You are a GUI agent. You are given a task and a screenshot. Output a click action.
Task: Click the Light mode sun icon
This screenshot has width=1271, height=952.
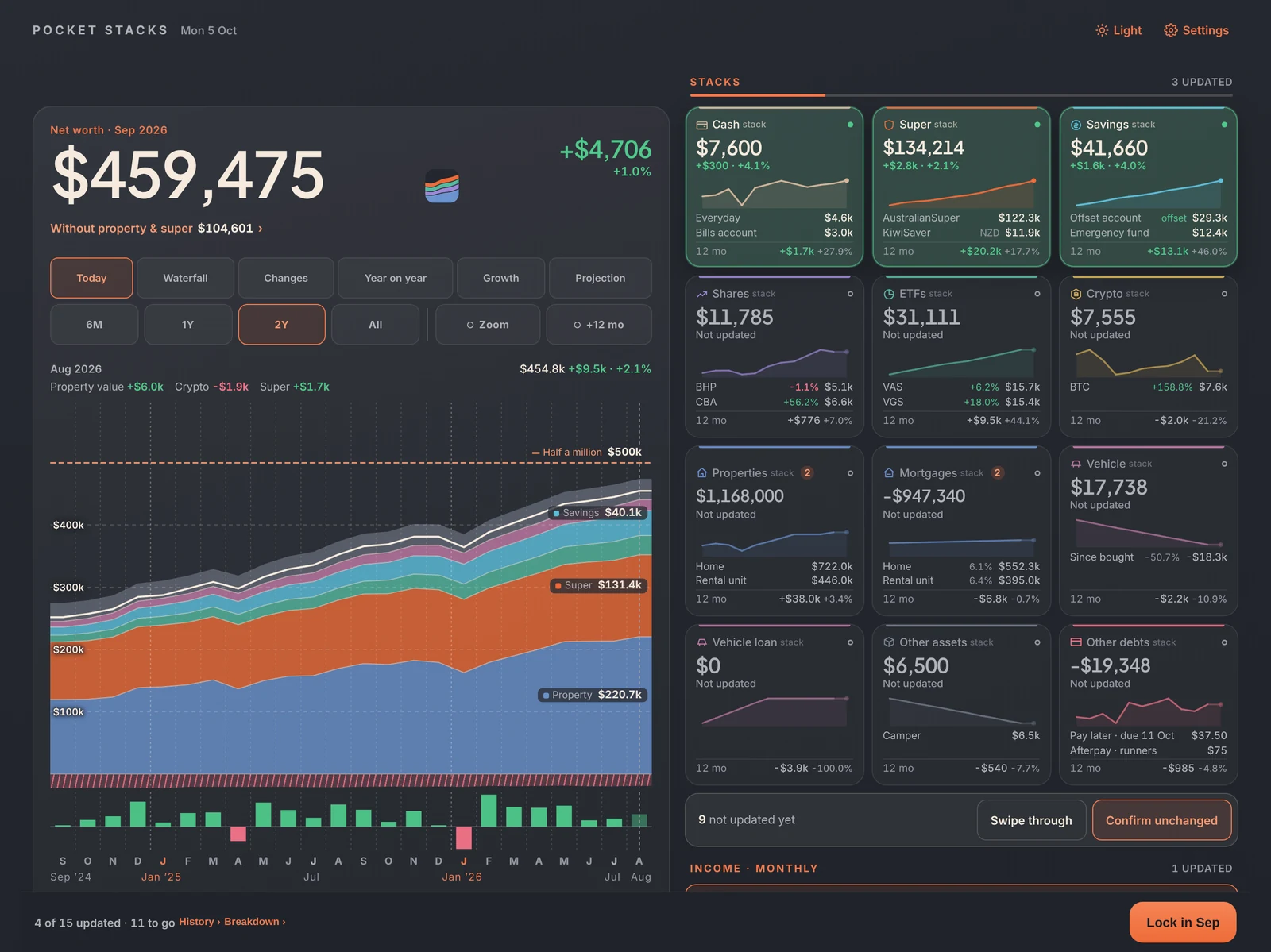coord(1102,30)
